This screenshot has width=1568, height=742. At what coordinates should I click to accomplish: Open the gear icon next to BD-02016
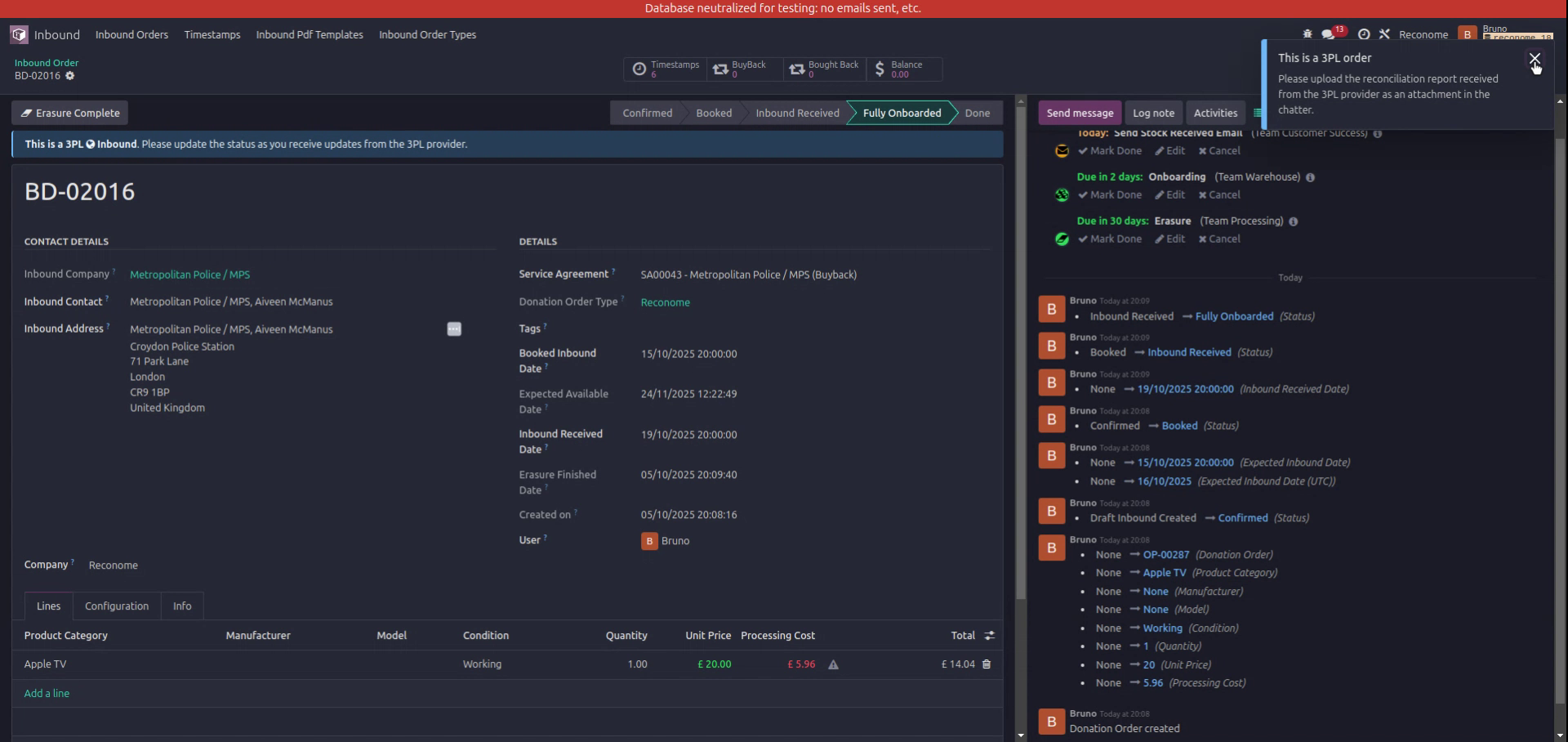point(69,75)
